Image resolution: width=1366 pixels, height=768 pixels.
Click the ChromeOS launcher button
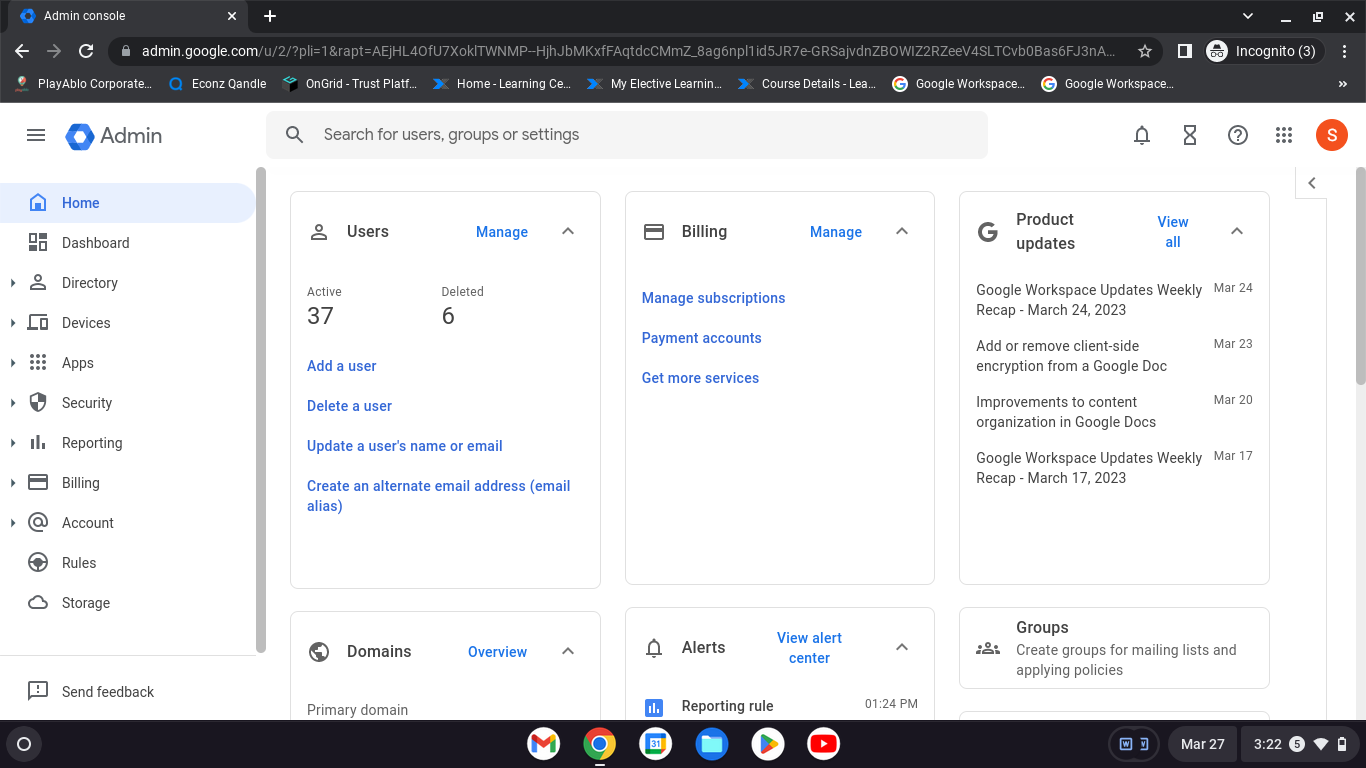[x=24, y=744]
